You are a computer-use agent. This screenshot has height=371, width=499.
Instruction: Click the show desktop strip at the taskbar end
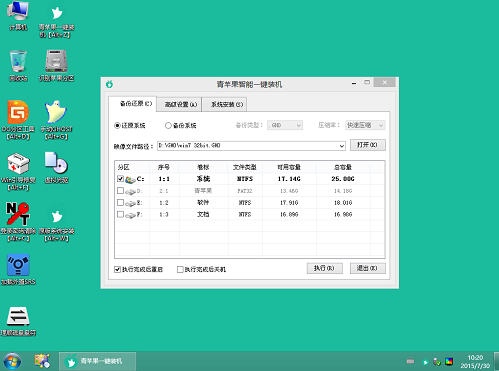tap(496, 361)
